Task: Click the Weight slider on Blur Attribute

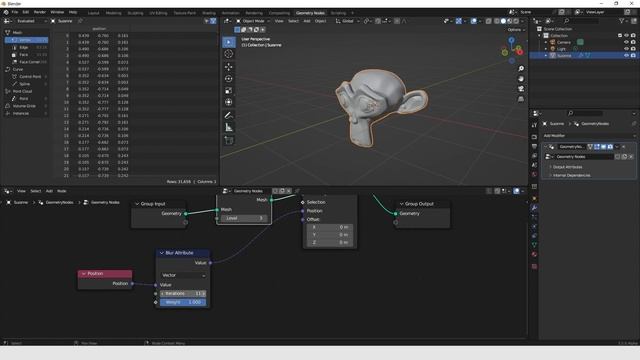Action: [x=183, y=302]
